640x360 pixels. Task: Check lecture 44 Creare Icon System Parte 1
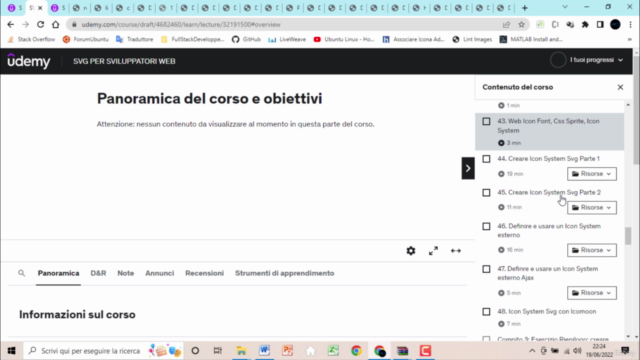click(x=486, y=159)
